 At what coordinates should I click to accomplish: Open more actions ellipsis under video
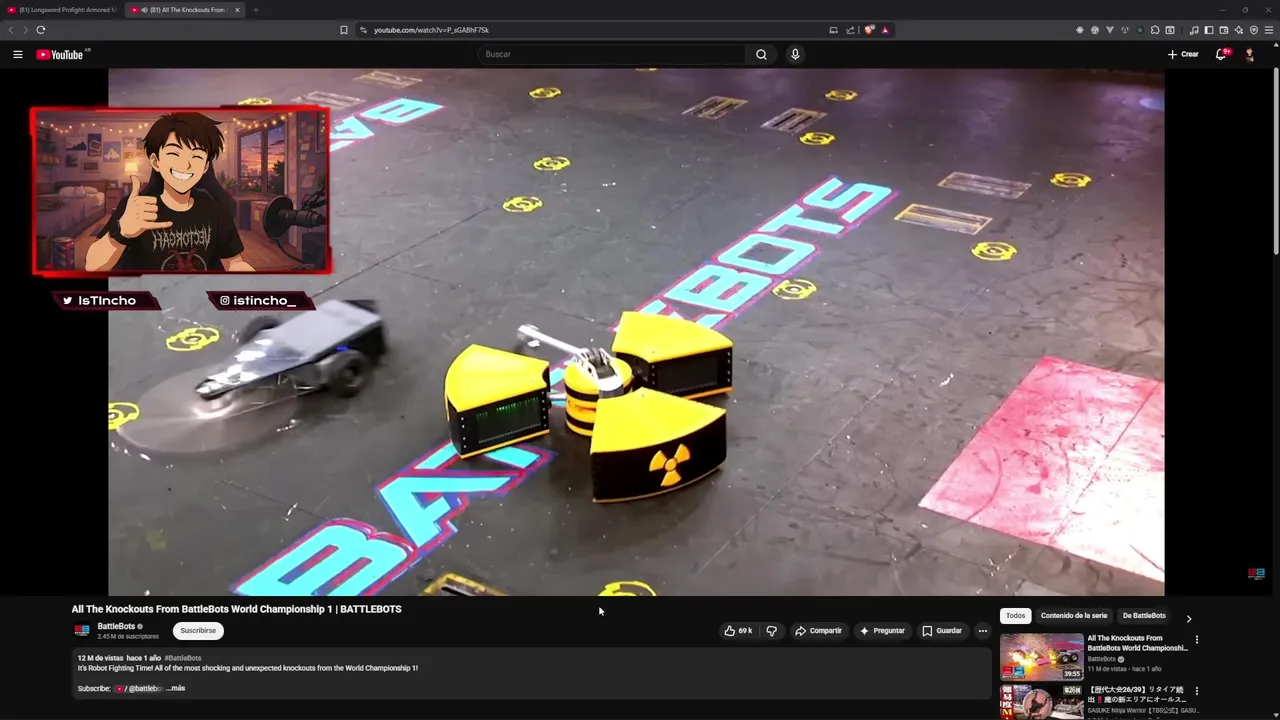982,631
